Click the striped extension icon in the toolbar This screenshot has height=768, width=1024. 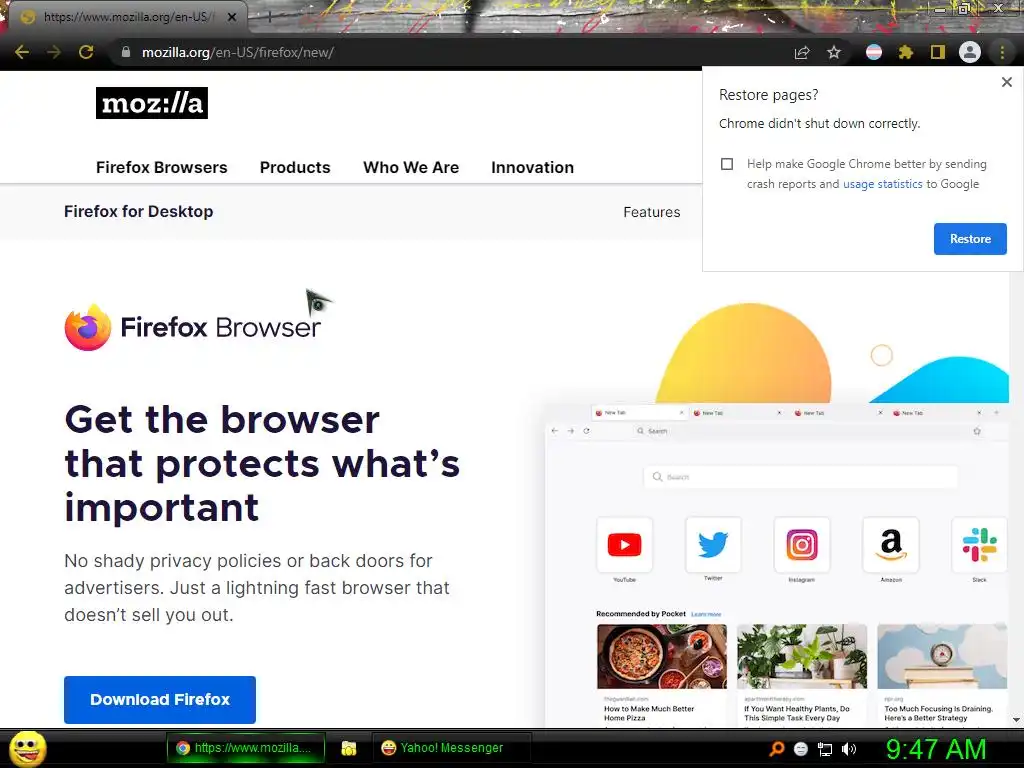tap(874, 52)
